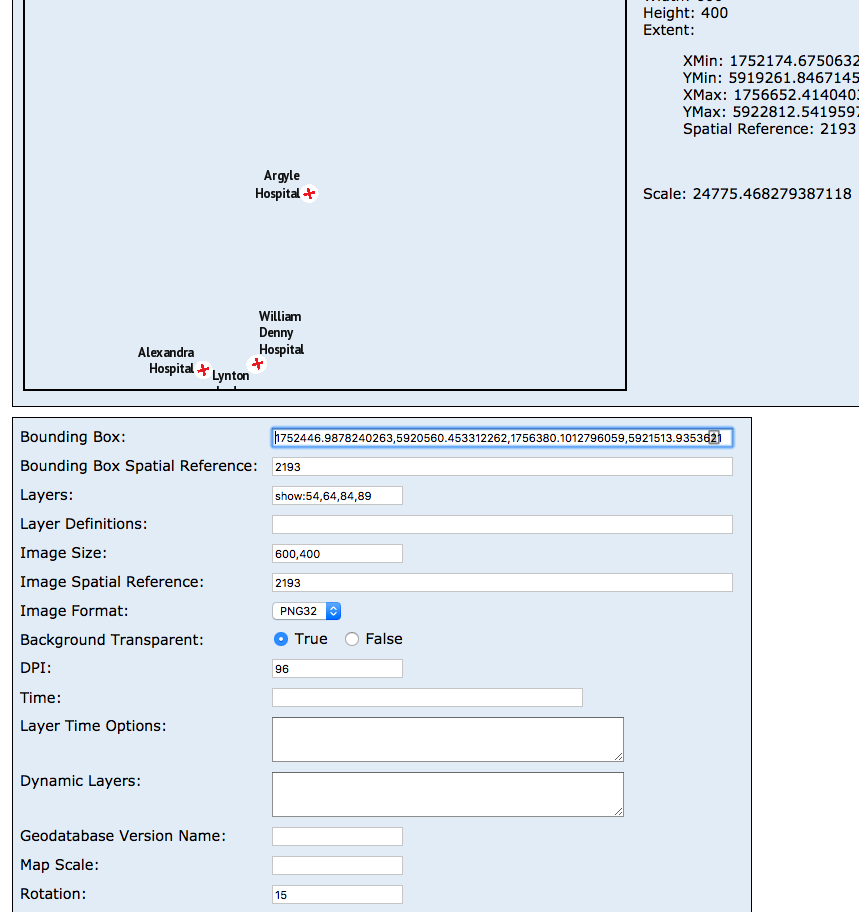Click the XMin extent value
Image resolution: width=859 pixels, height=912 pixels.
tap(794, 61)
